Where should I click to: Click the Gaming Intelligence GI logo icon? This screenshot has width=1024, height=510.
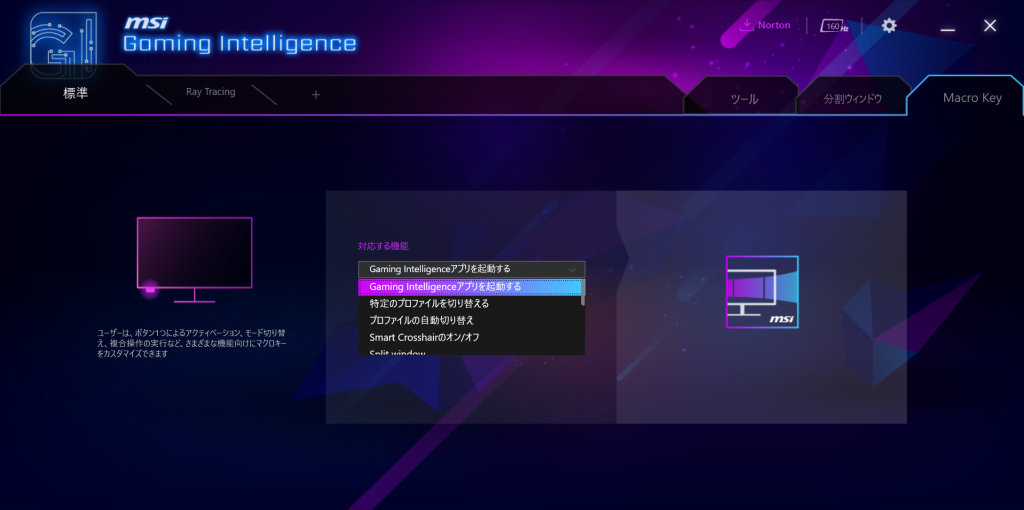[64, 44]
